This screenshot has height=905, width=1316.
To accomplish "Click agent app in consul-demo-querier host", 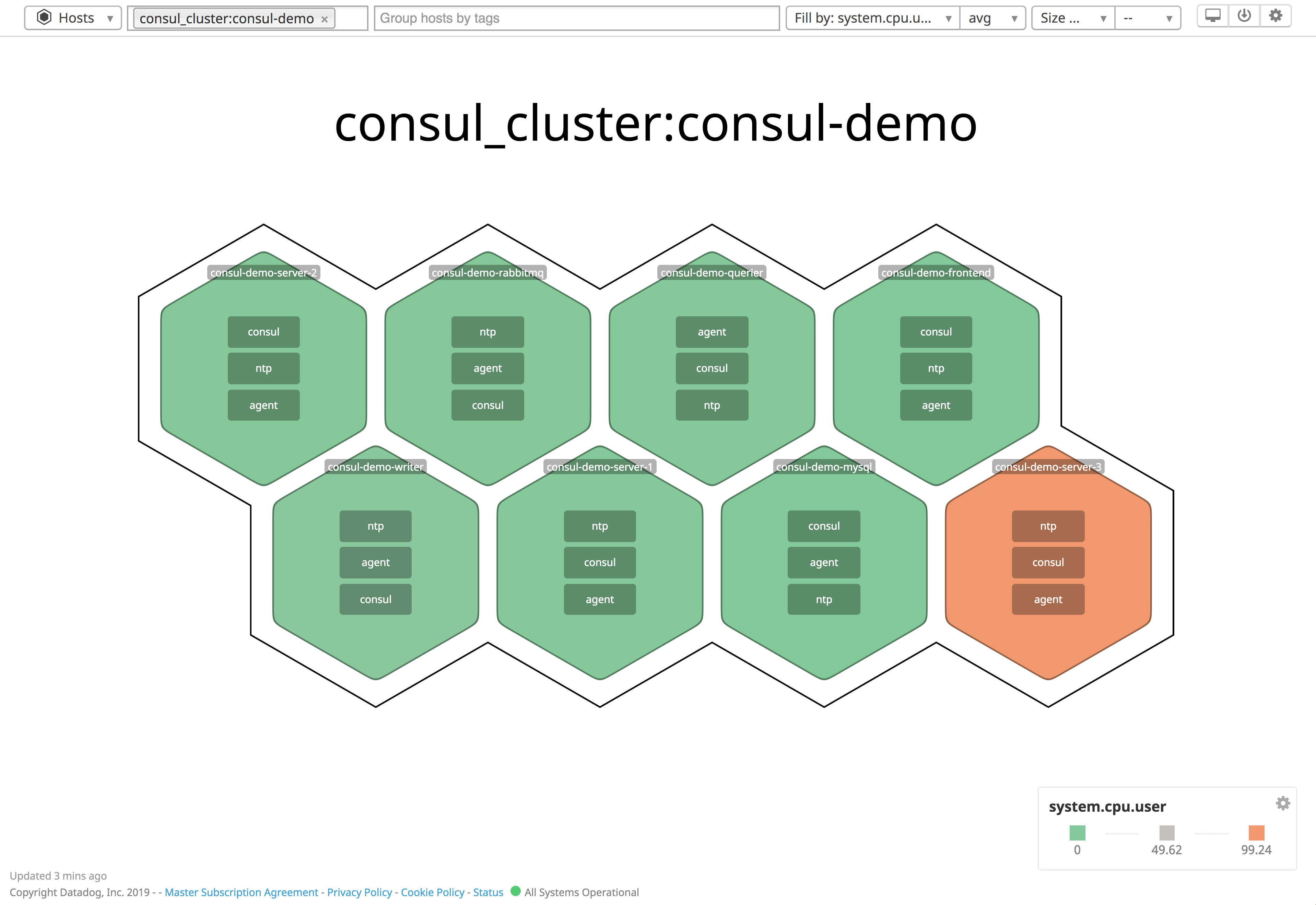I will 712,332.
